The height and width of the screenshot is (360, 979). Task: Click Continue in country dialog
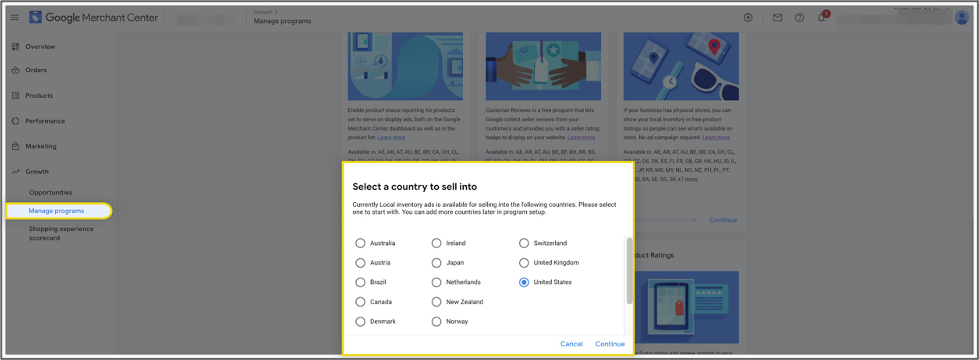[610, 344]
